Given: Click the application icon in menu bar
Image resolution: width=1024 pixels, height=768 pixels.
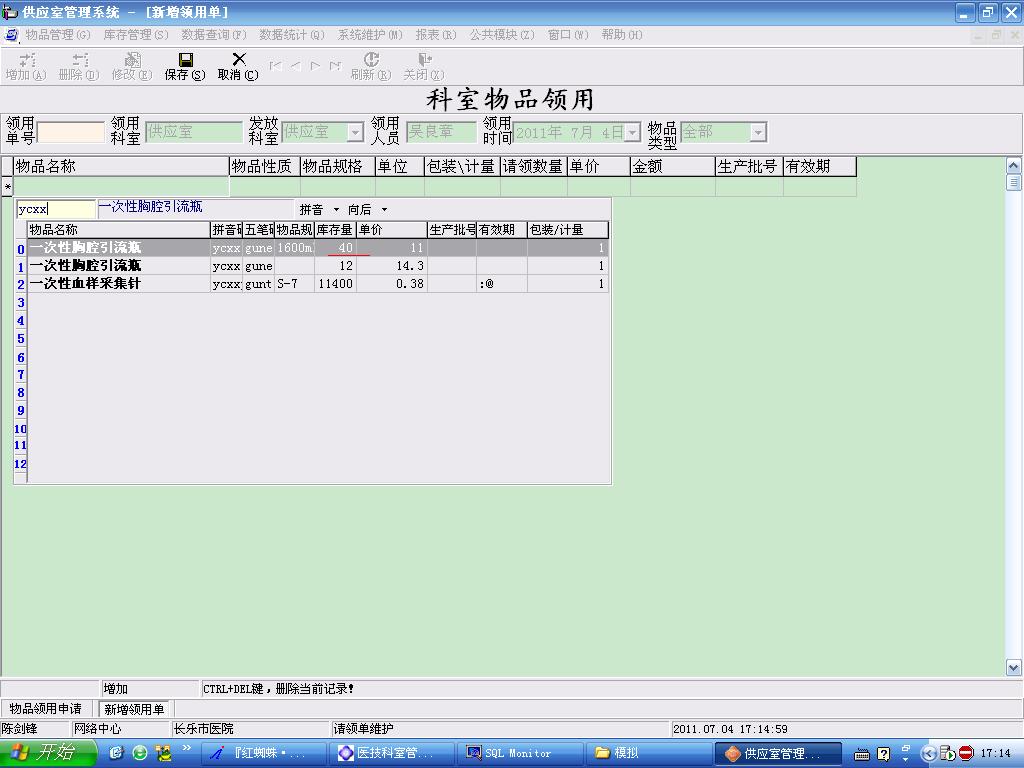Looking at the screenshot, I should point(10,35).
